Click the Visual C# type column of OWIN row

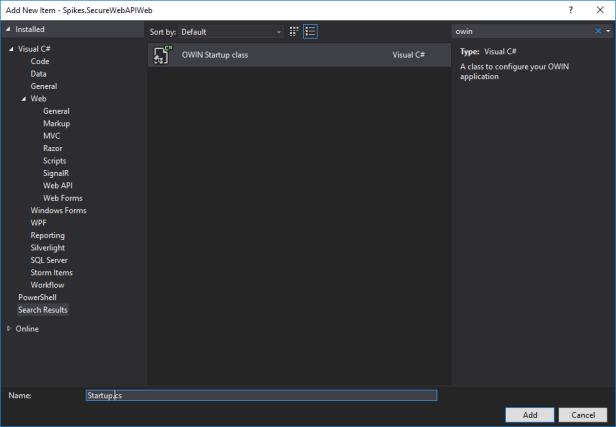[409, 55]
